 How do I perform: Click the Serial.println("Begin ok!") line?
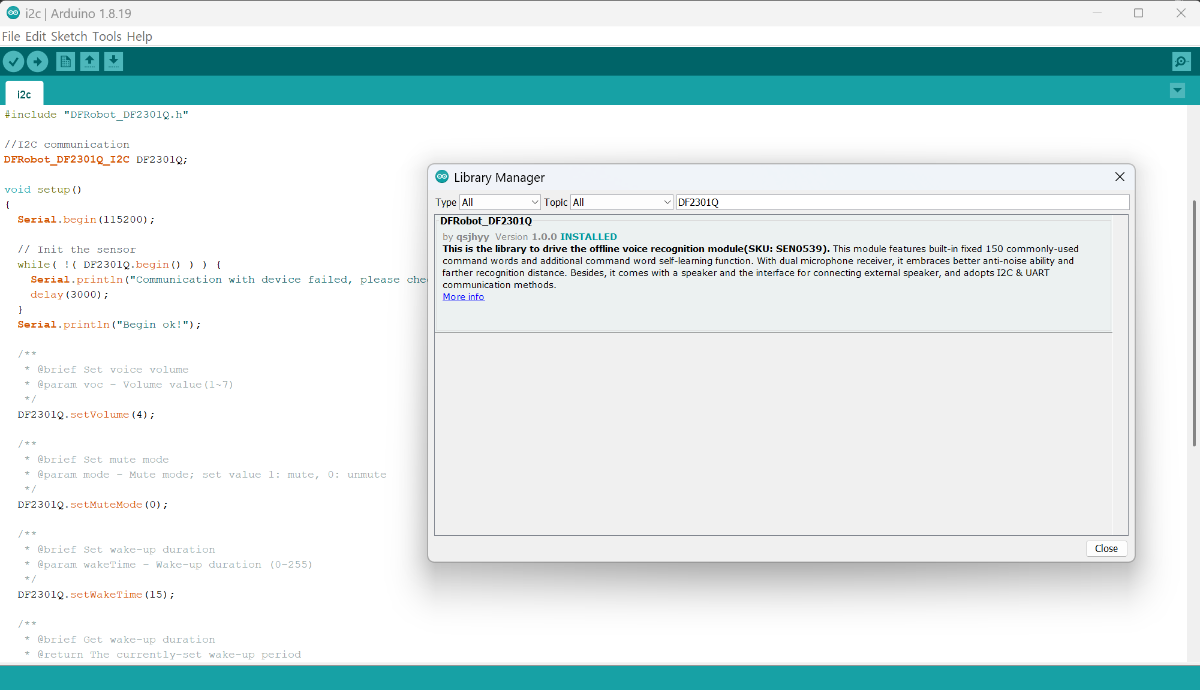[x=110, y=324]
